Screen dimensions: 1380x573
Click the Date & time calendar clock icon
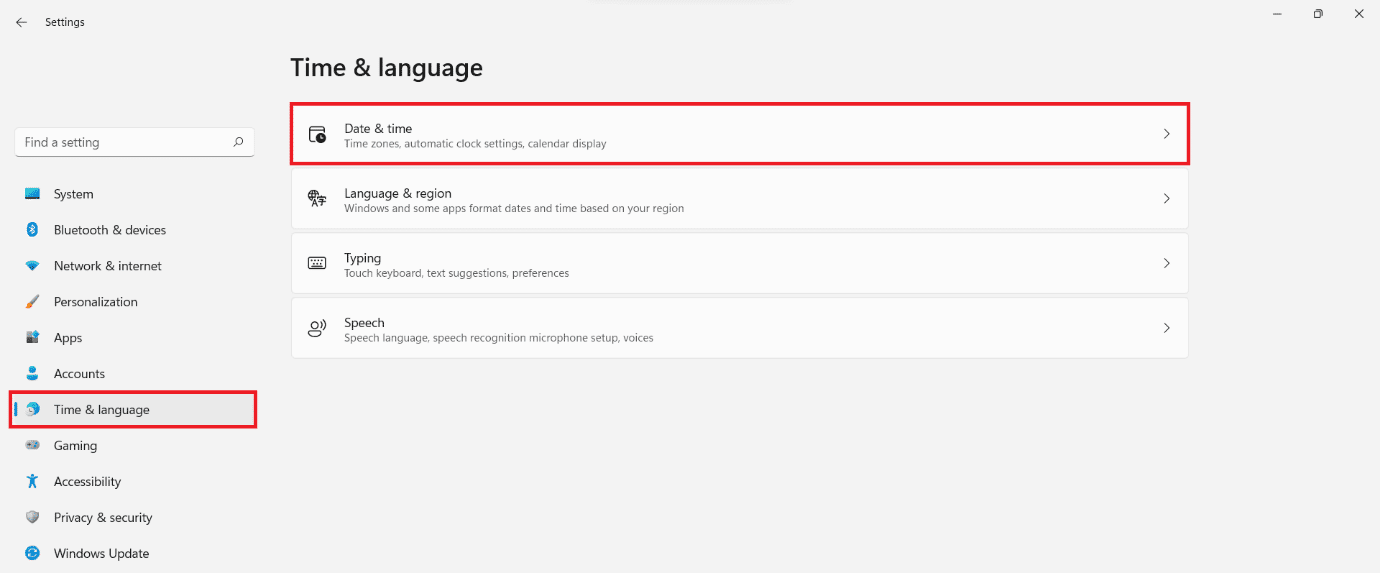(x=317, y=135)
